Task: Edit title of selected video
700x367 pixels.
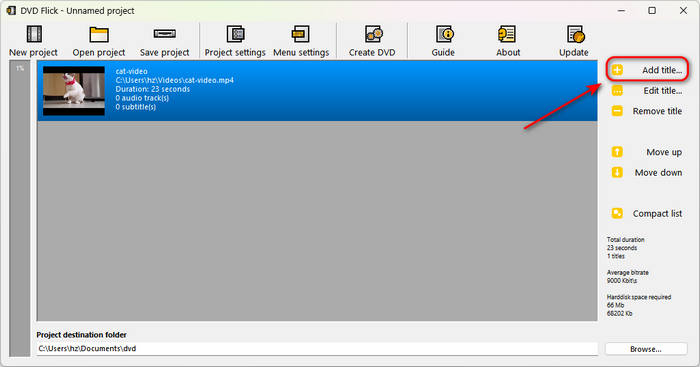Action: [647, 91]
